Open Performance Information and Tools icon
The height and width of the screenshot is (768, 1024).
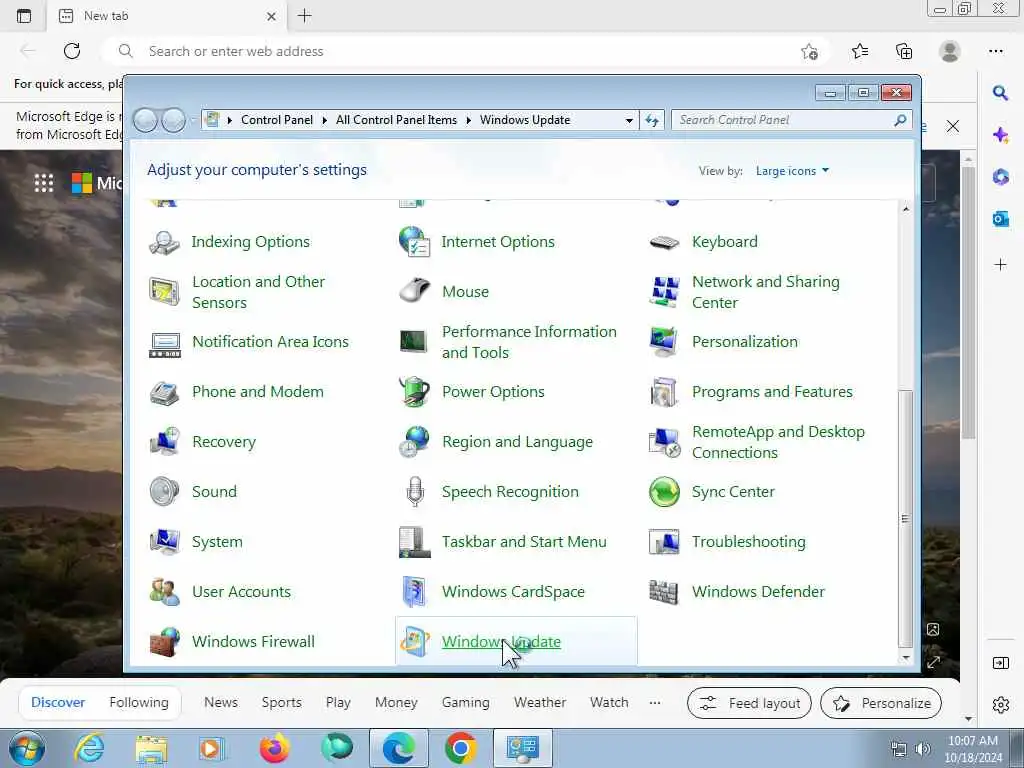click(x=413, y=342)
